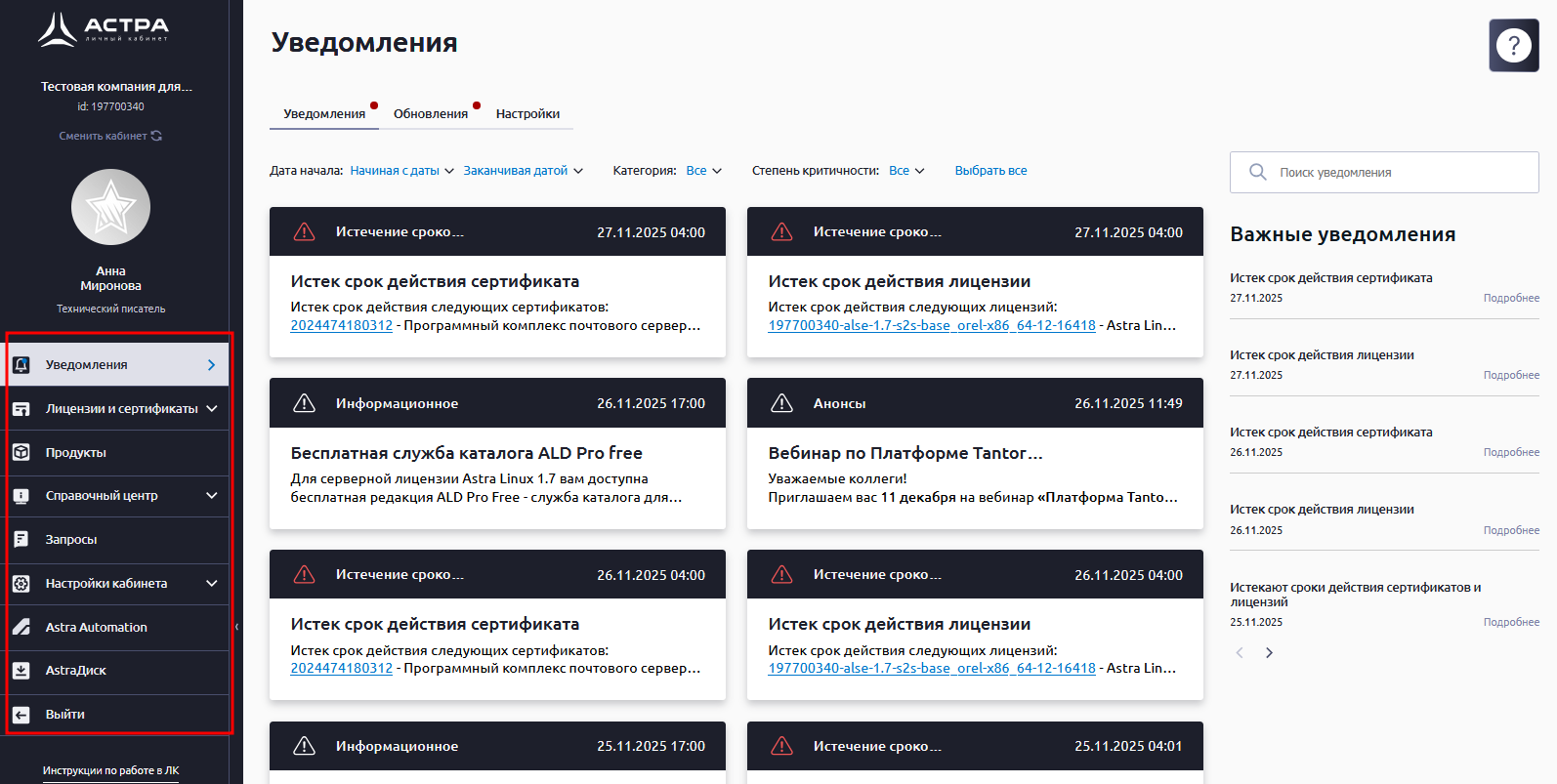Click the notifications bell icon in sidebar
The width and height of the screenshot is (1557, 784).
pos(21,365)
